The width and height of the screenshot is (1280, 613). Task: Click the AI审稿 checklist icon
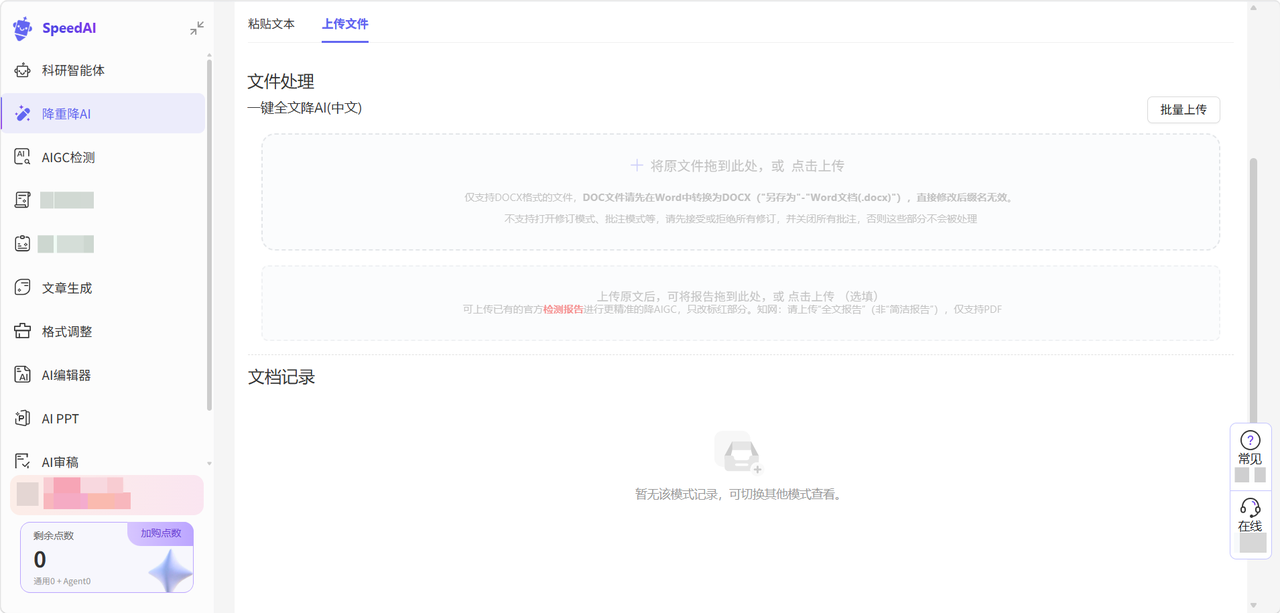(x=22, y=461)
